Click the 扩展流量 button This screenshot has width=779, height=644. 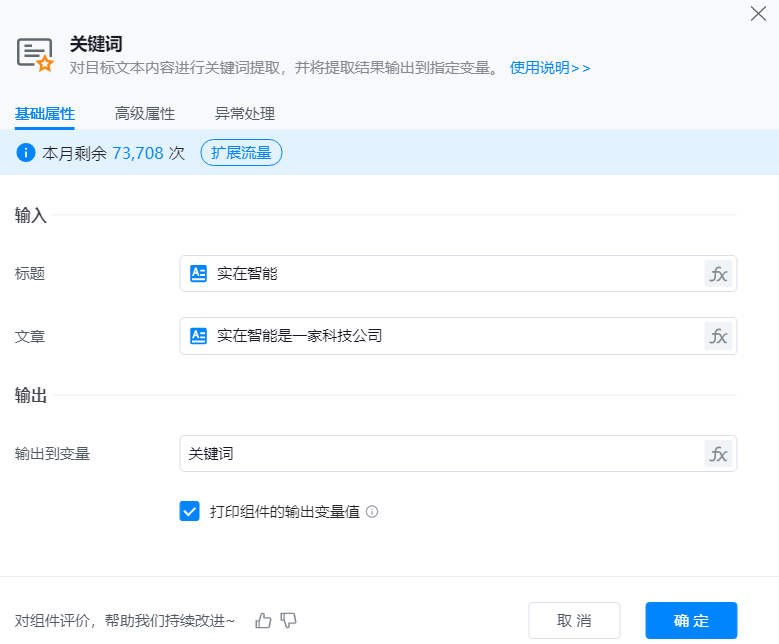pyautogui.click(x=241, y=153)
